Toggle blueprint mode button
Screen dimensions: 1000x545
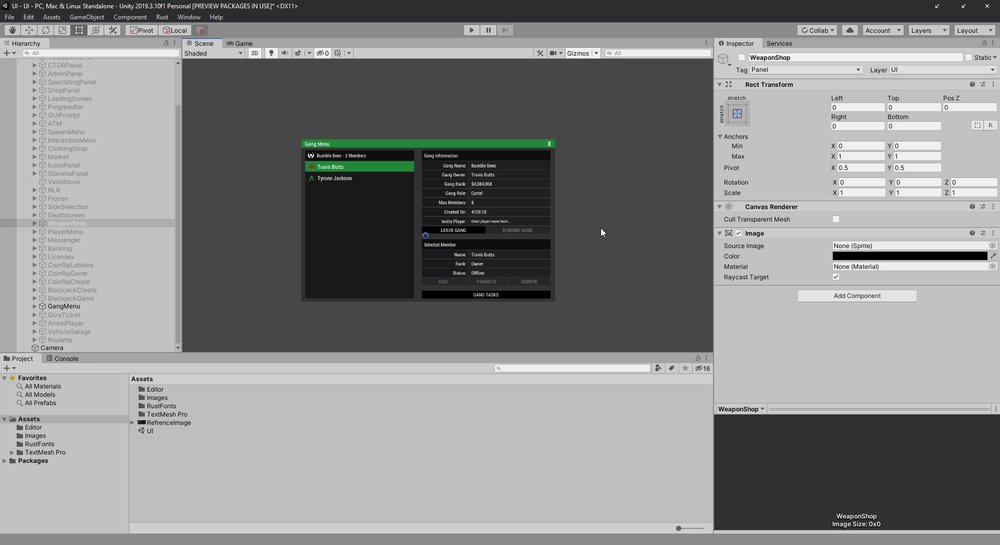tap(977, 126)
